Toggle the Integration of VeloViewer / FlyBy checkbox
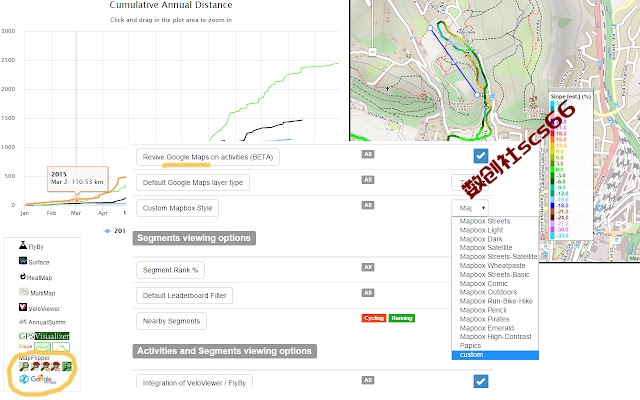 click(x=481, y=381)
